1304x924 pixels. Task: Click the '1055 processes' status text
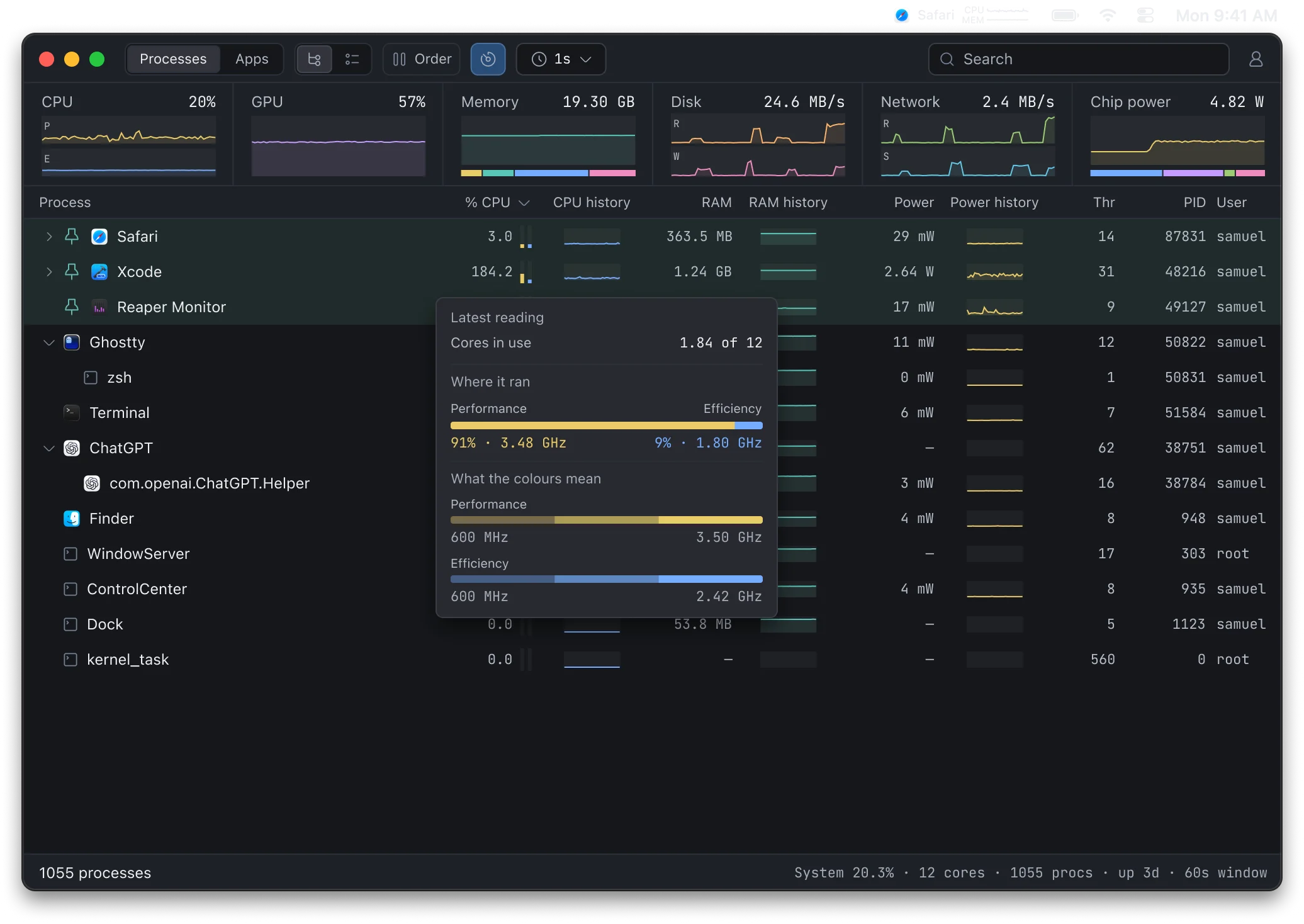pos(95,873)
